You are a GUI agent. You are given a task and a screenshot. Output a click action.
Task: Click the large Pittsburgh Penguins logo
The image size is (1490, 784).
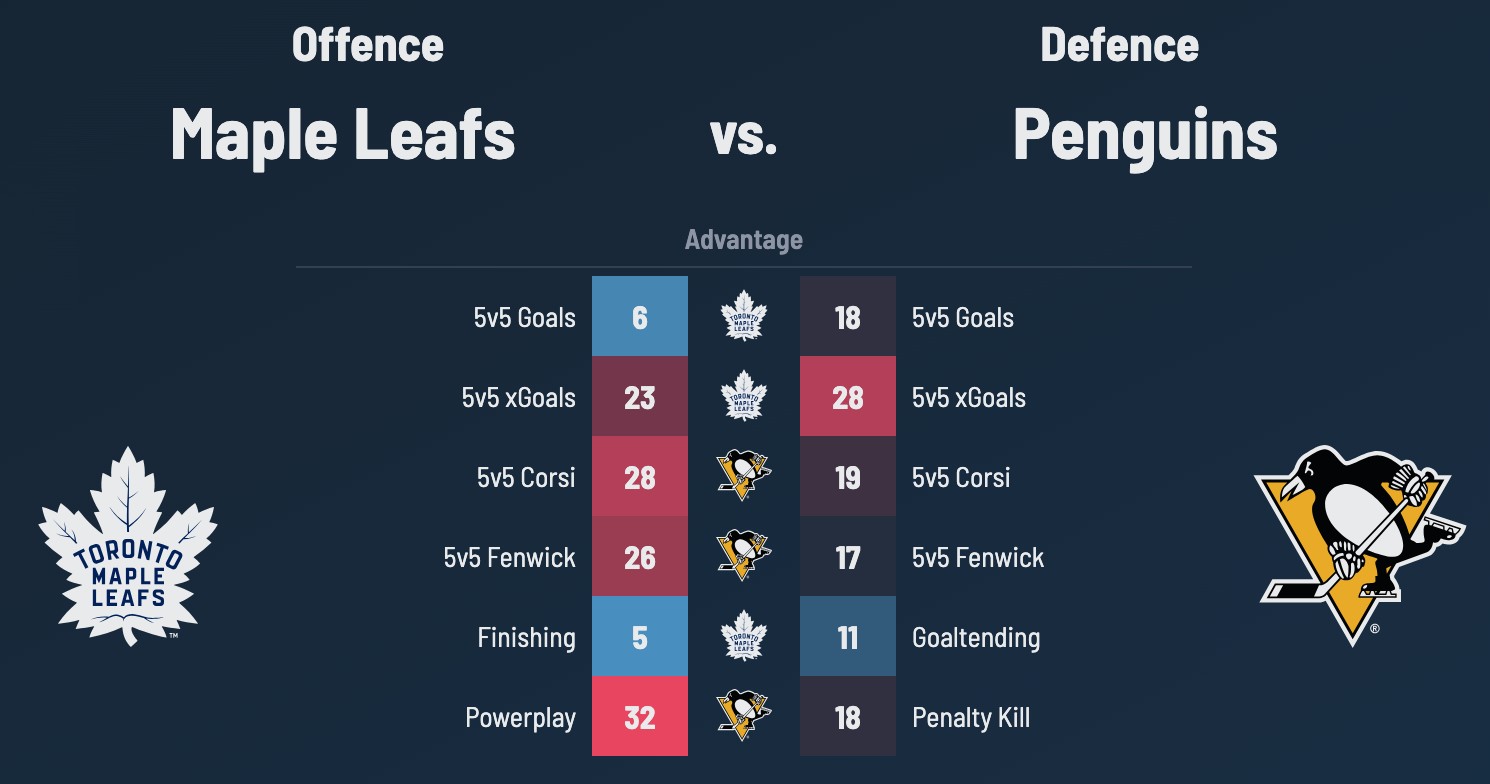click(x=1360, y=544)
